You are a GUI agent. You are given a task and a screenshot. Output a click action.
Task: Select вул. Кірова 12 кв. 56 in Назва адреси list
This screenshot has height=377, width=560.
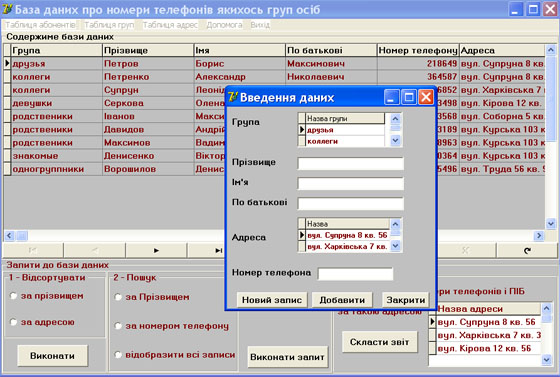[x=488, y=348]
